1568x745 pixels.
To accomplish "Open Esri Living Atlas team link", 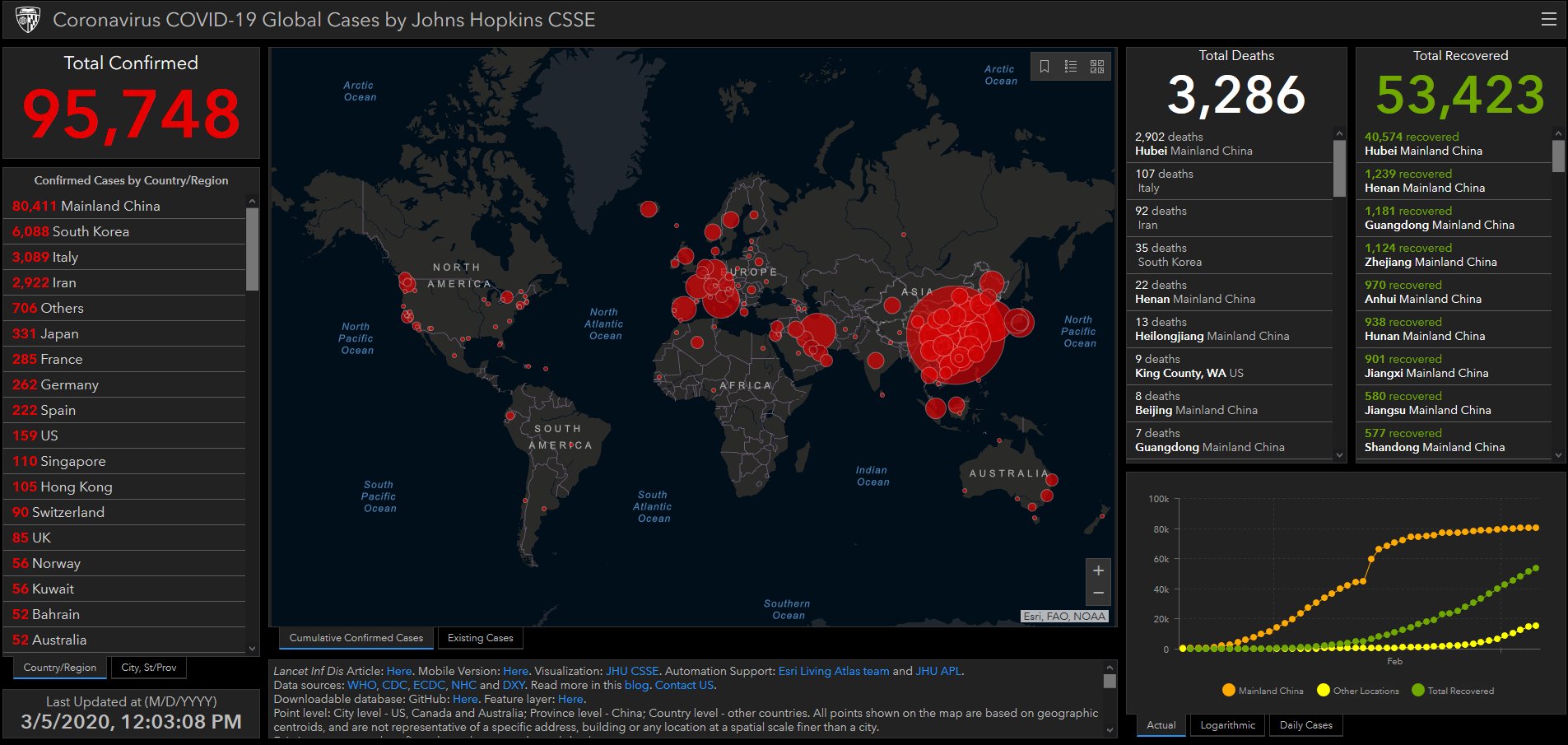I will click(x=834, y=671).
